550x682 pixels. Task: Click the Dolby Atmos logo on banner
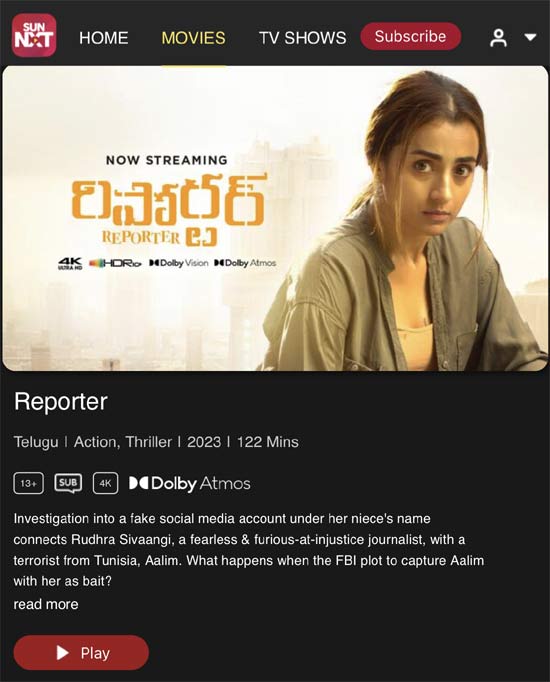click(x=245, y=263)
